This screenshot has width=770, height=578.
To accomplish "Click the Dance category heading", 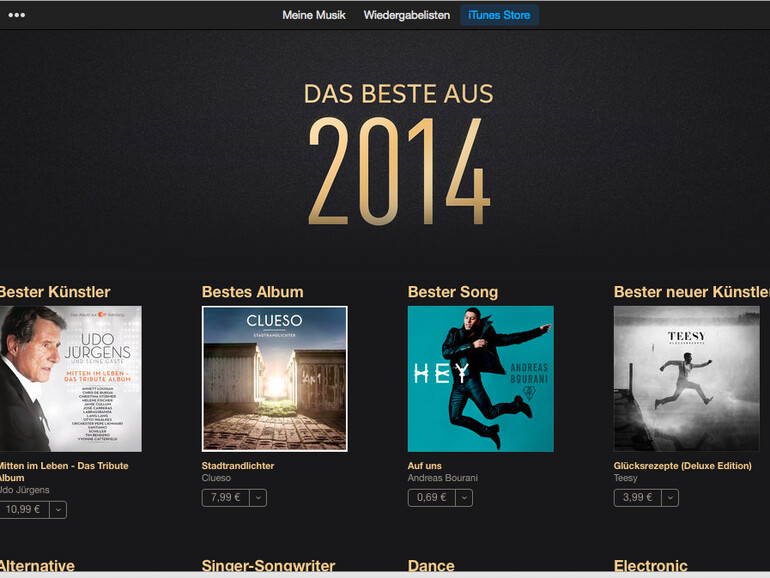I will [431, 565].
